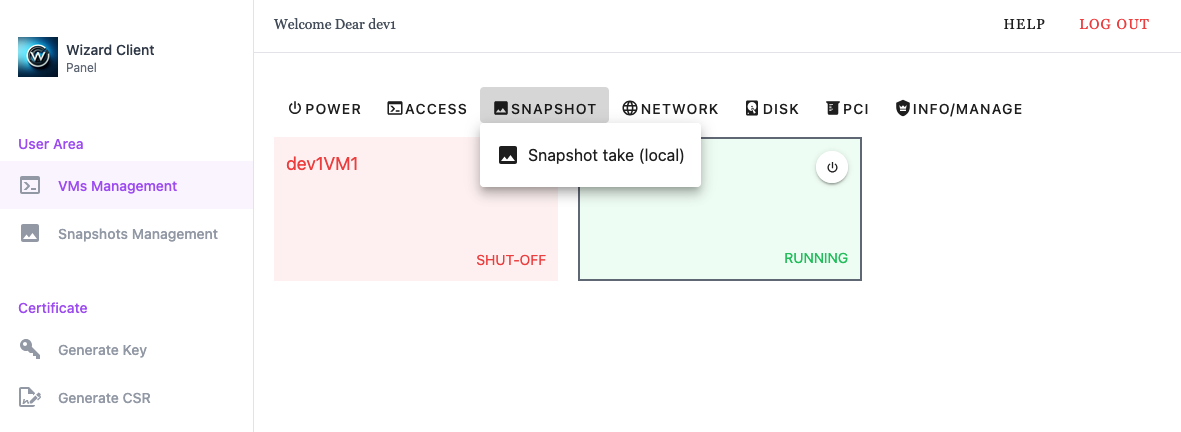Click the Wizard Client logo icon

tap(38, 57)
